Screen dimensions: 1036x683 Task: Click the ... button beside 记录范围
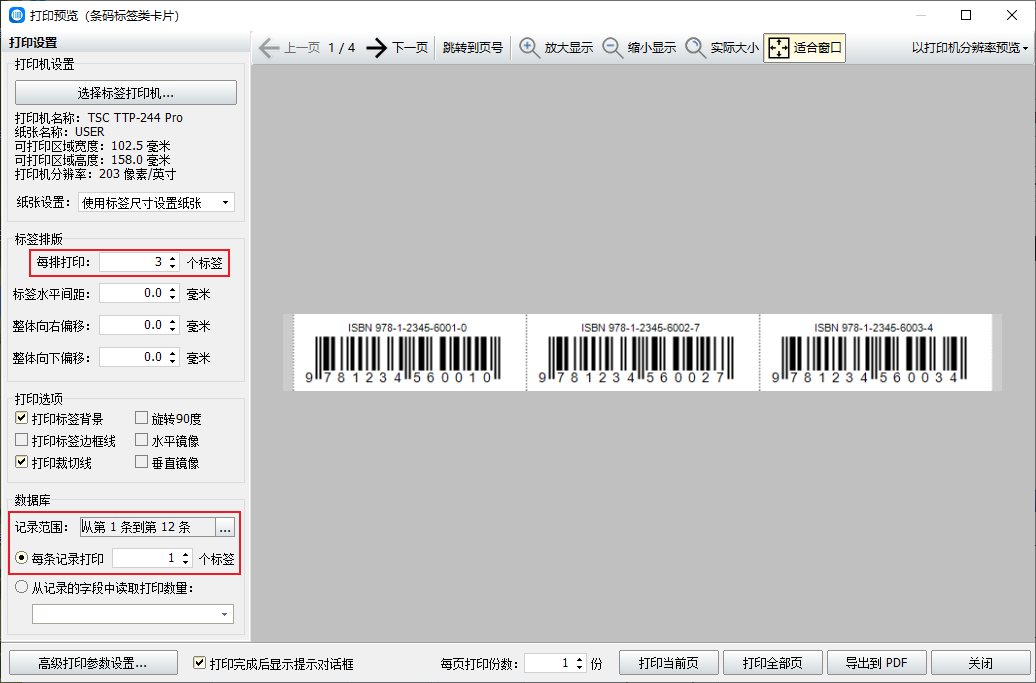pos(225,526)
